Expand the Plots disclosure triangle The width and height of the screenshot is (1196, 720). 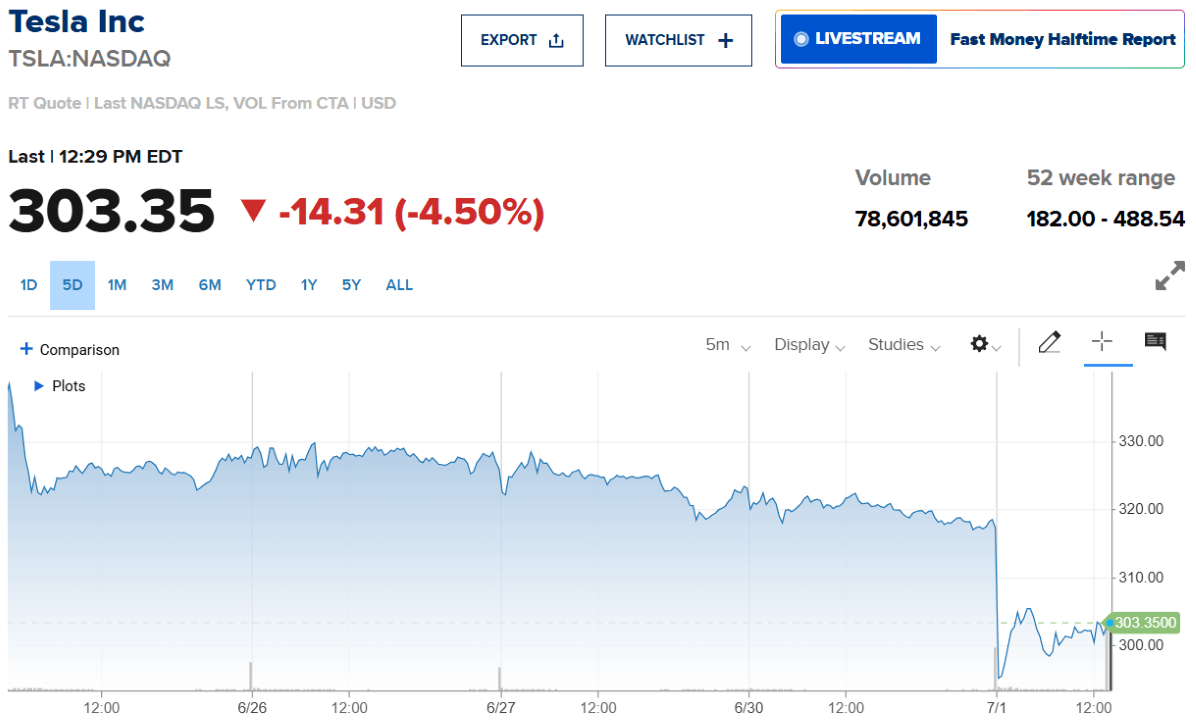39,386
